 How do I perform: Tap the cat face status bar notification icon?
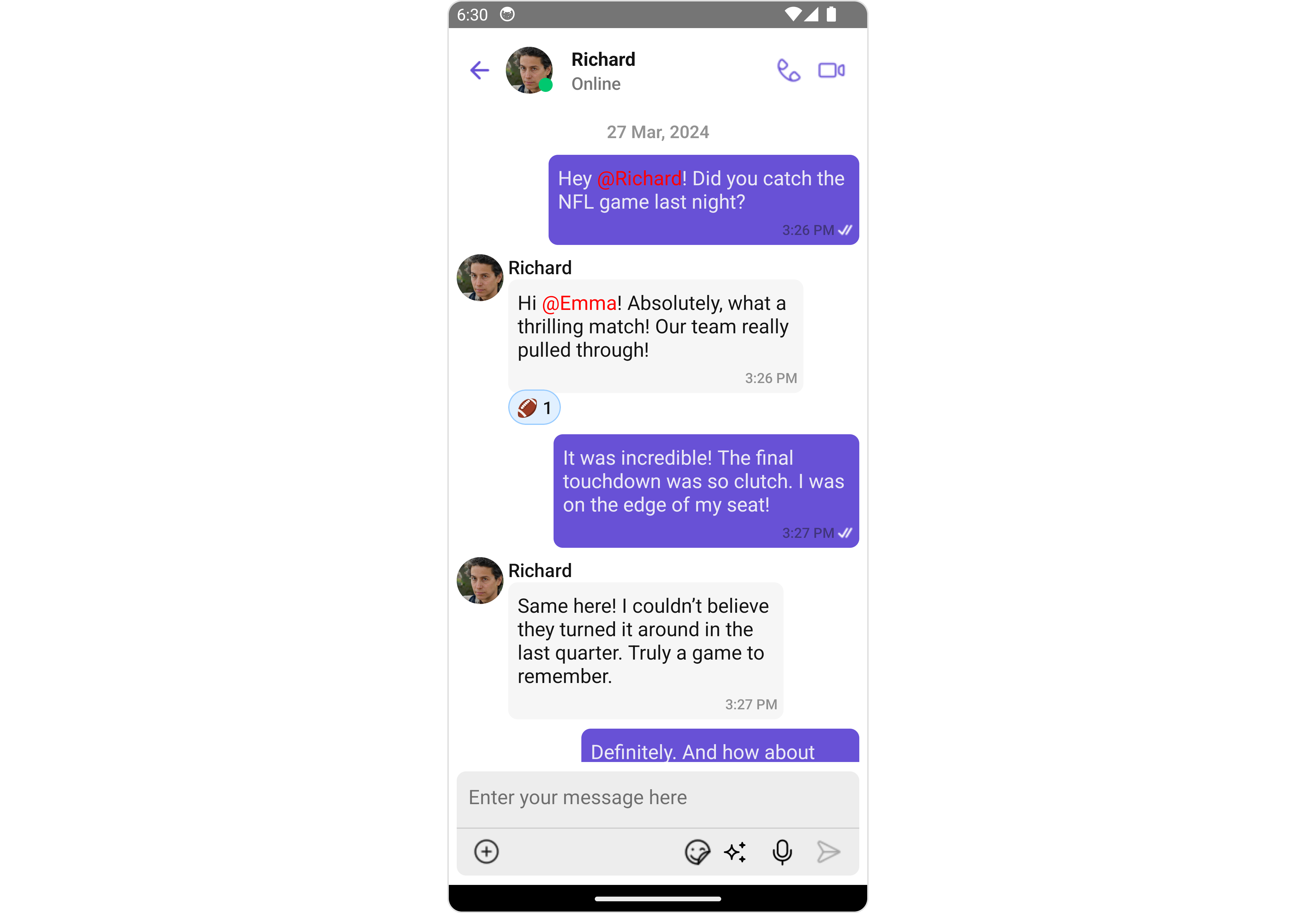click(507, 14)
